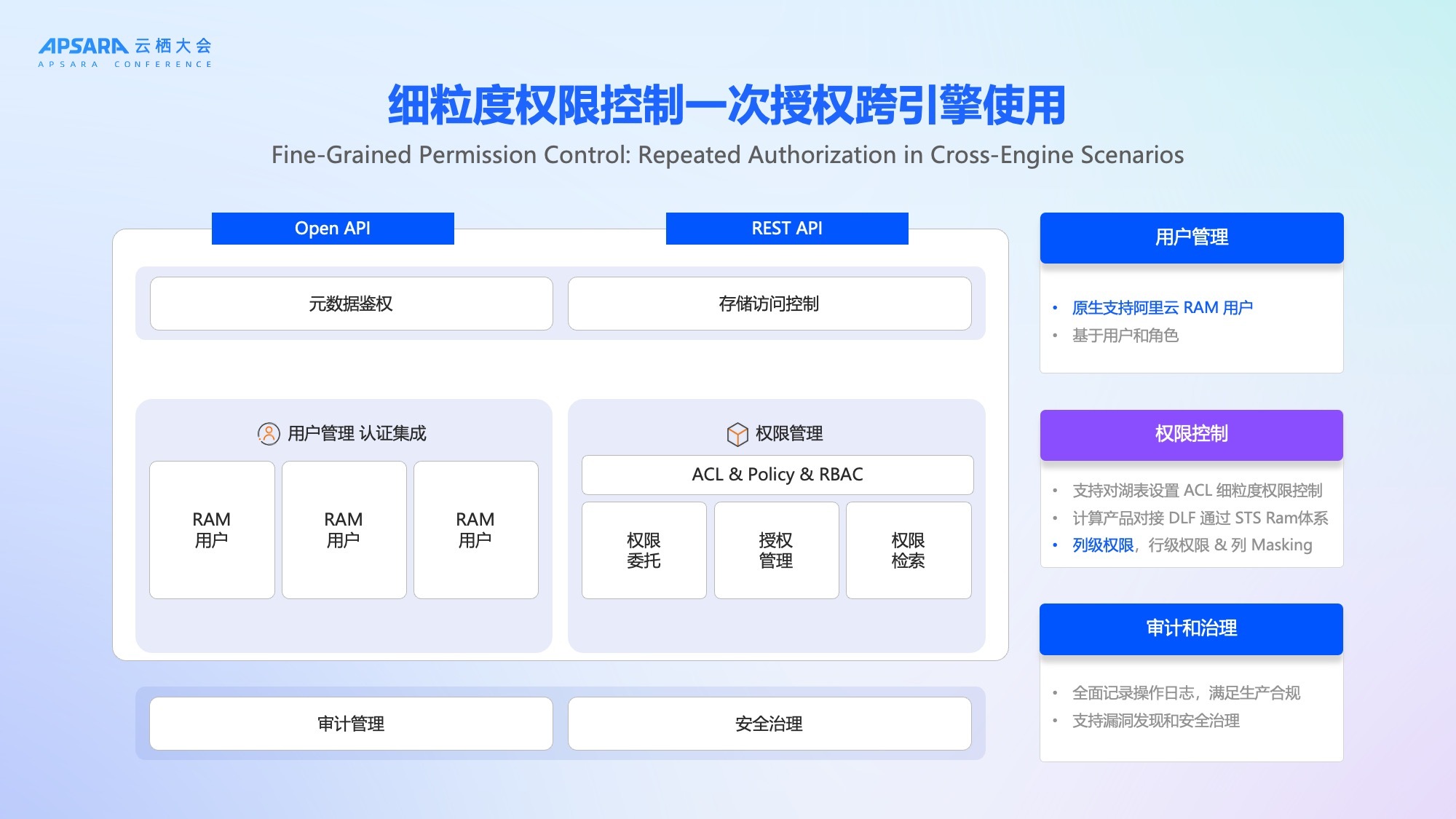This screenshot has height=819, width=1456.
Task: Click the blue 用户管理 header
Action: coord(1191,238)
